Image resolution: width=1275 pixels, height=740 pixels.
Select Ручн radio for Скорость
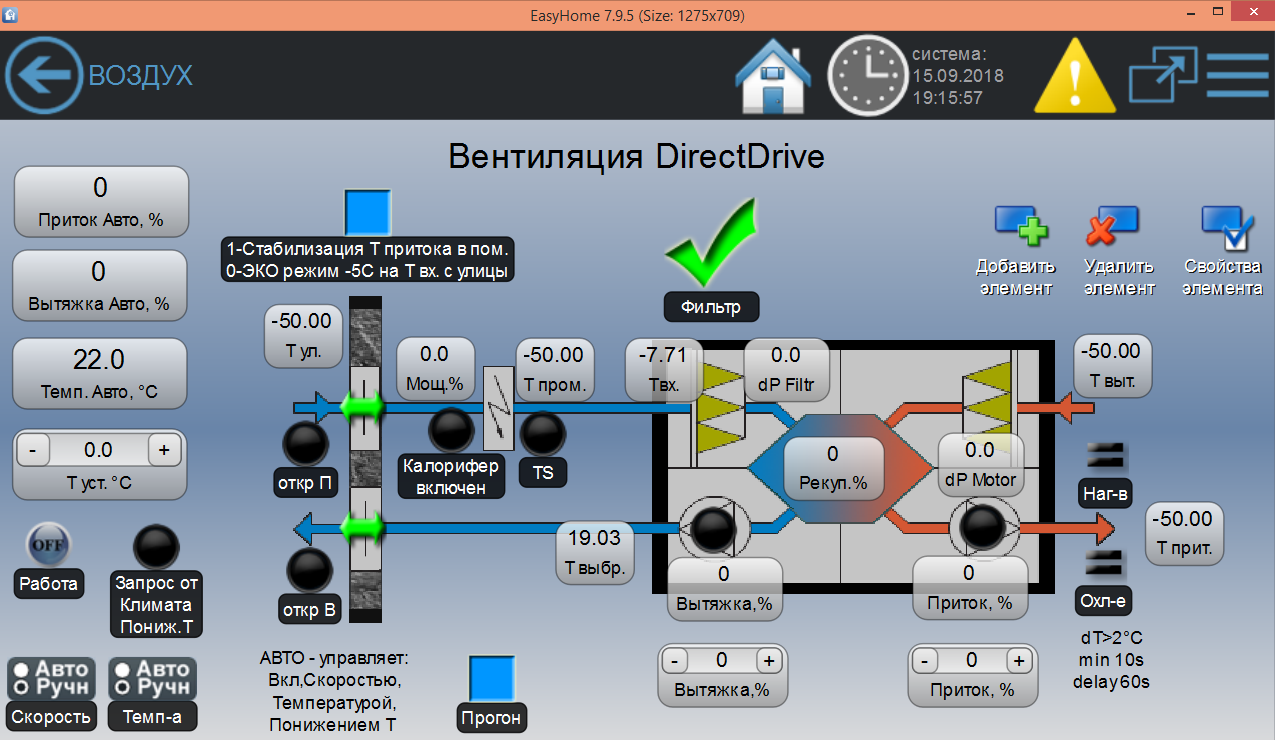point(19,687)
